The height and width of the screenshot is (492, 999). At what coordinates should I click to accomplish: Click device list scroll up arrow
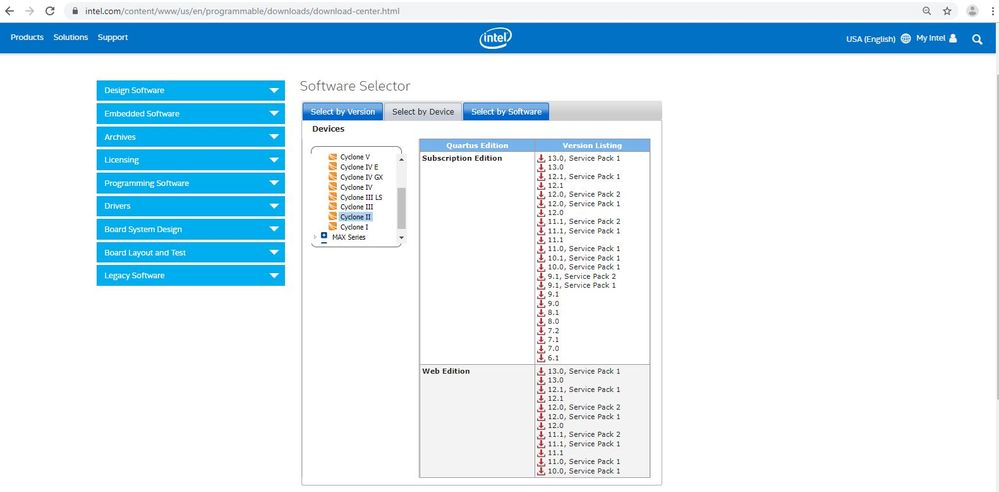click(x=401, y=159)
